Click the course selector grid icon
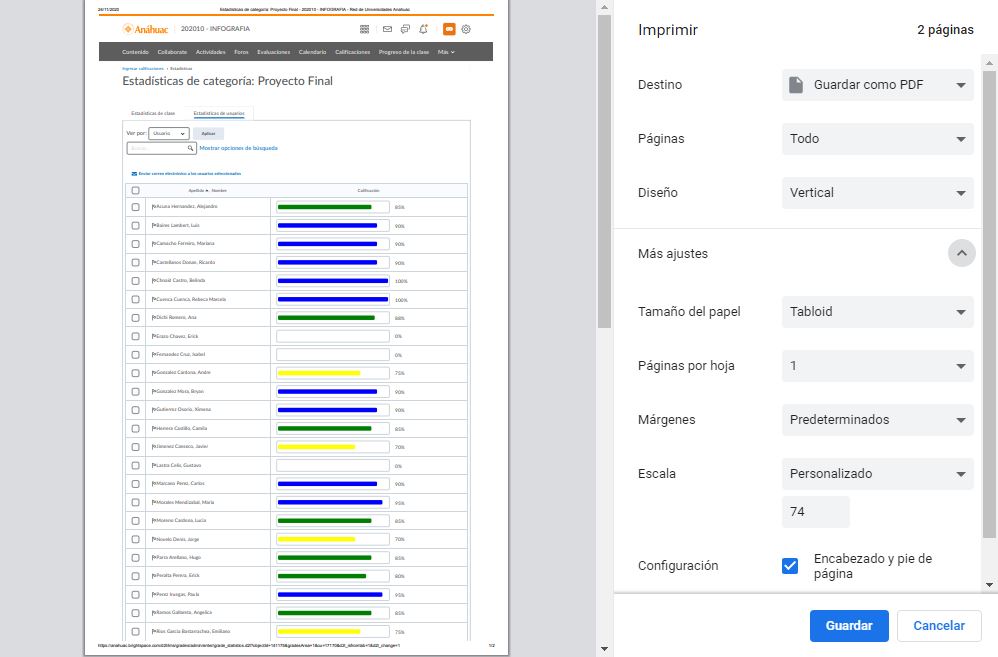The width and height of the screenshot is (998, 657). 364,29
